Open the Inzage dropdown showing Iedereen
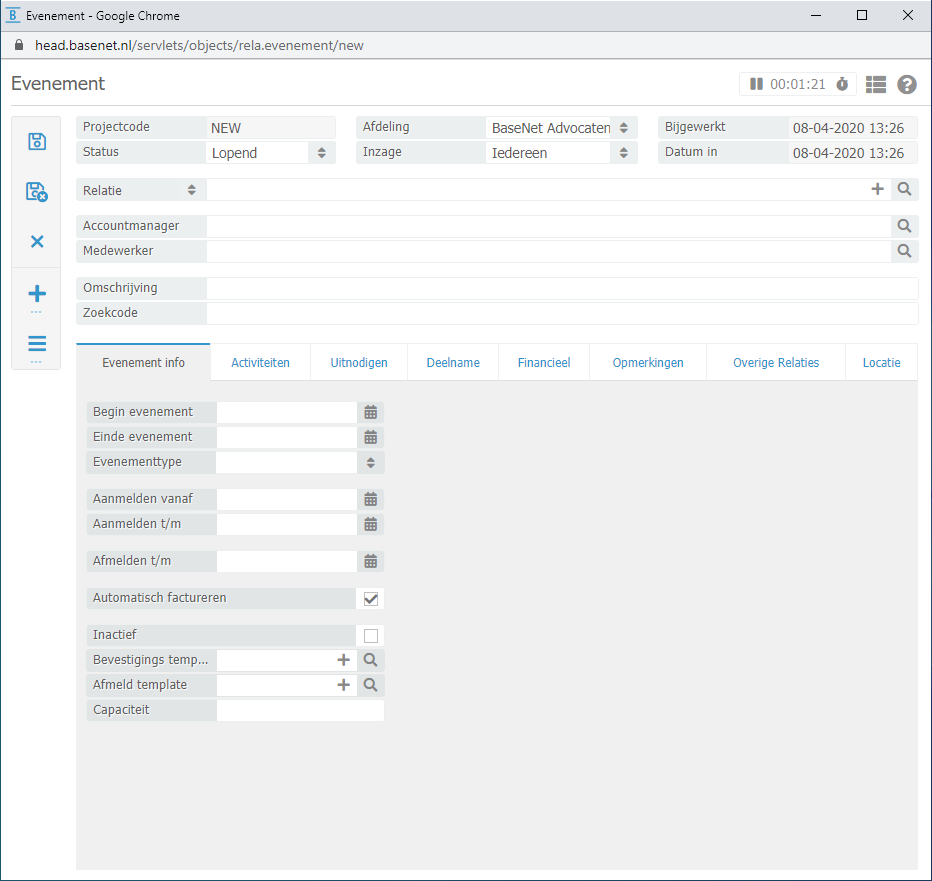Image resolution: width=932 pixels, height=881 pixels. pyautogui.click(x=561, y=153)
